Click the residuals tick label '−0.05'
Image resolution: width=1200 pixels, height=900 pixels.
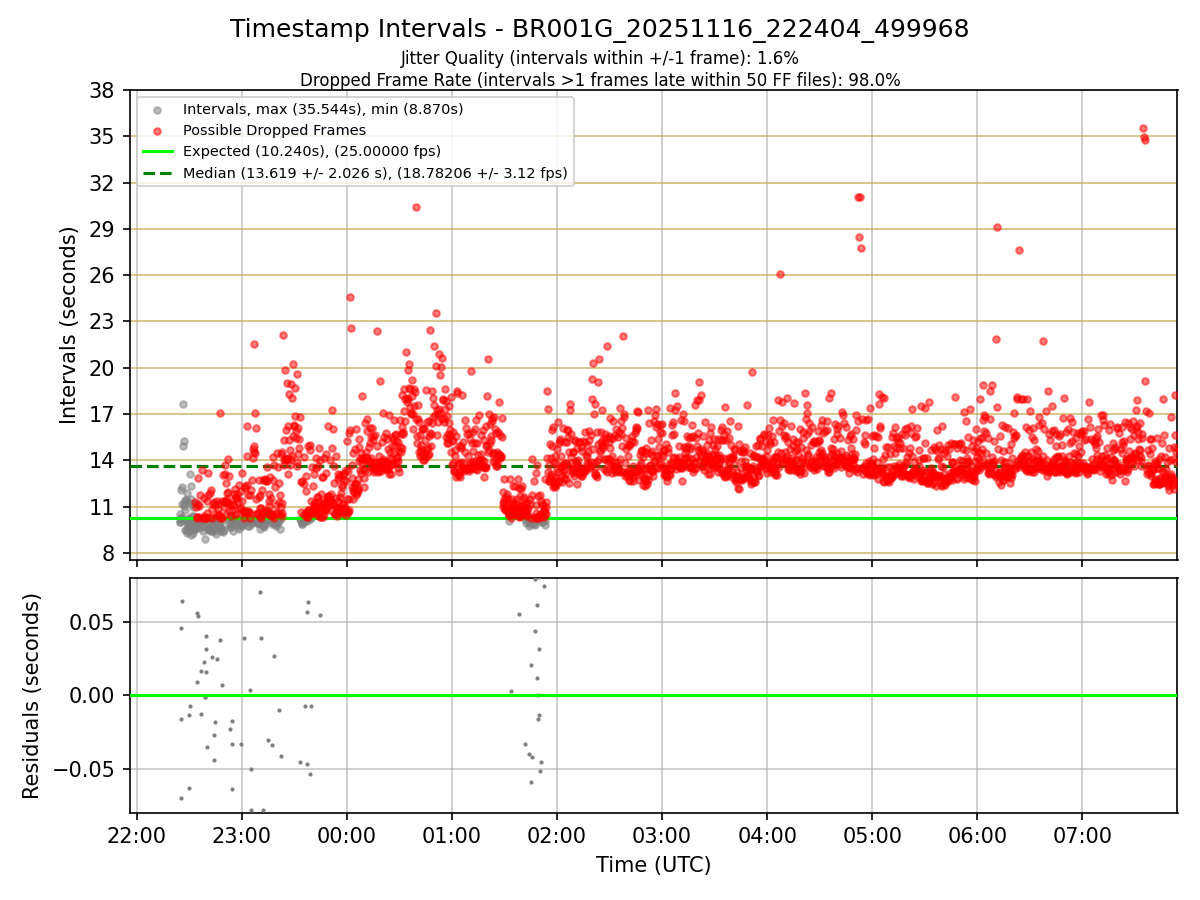(85, 769)
